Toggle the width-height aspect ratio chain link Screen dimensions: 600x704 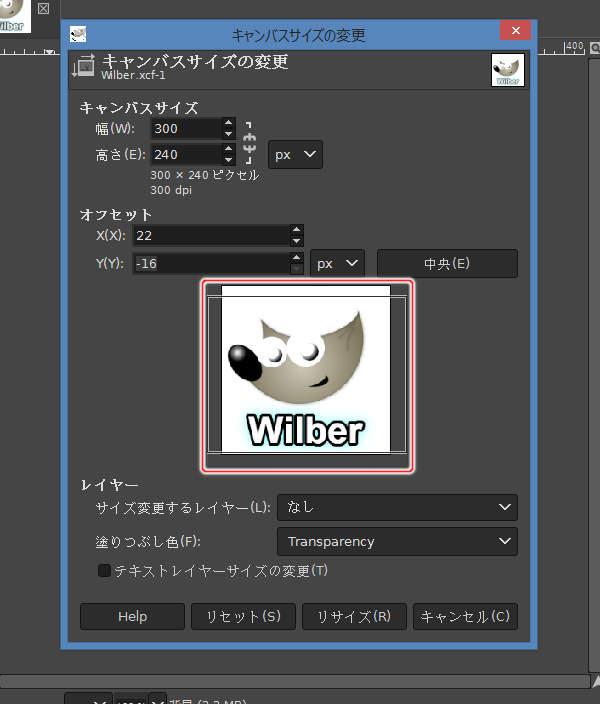point(249,142)
